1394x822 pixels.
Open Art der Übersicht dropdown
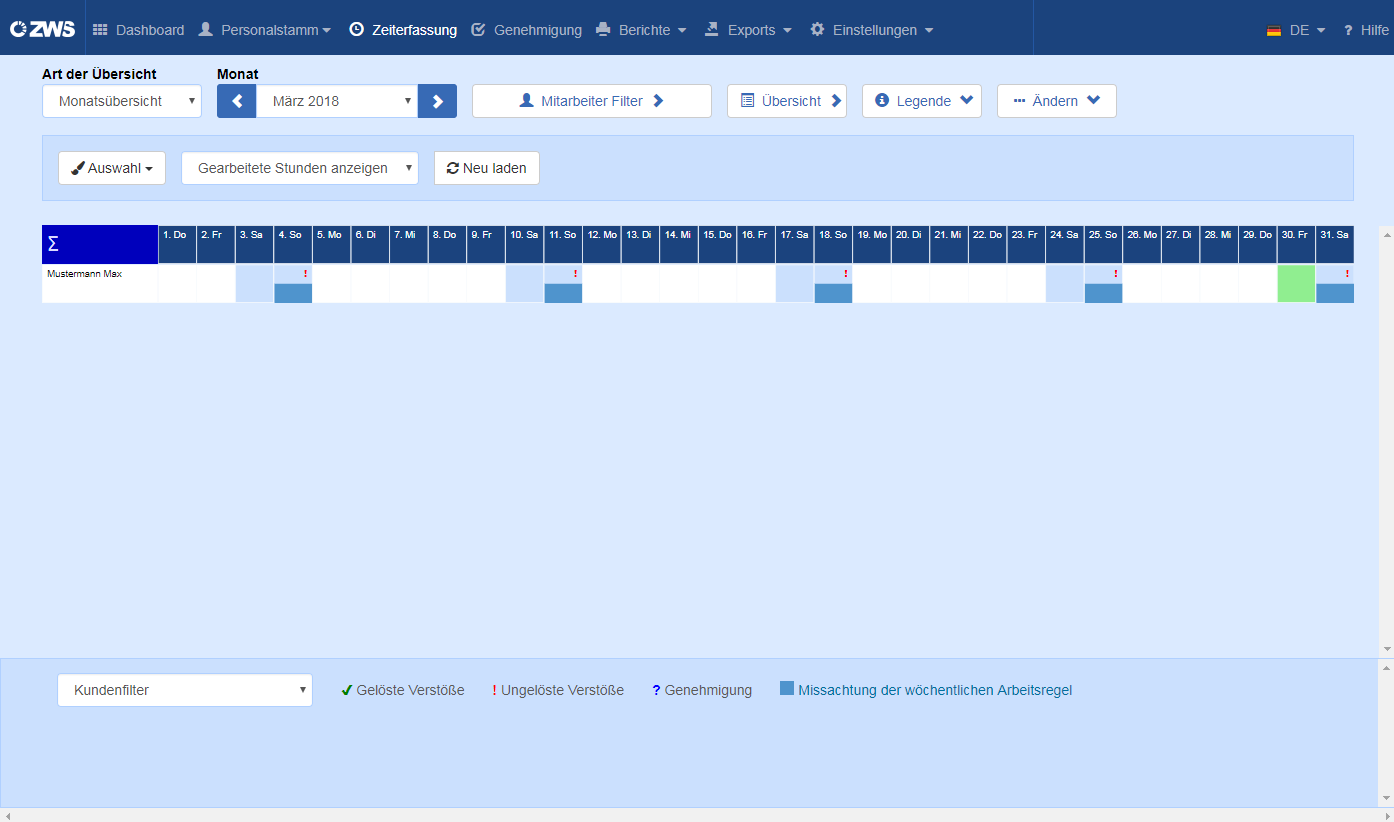[x=122, y=101]
